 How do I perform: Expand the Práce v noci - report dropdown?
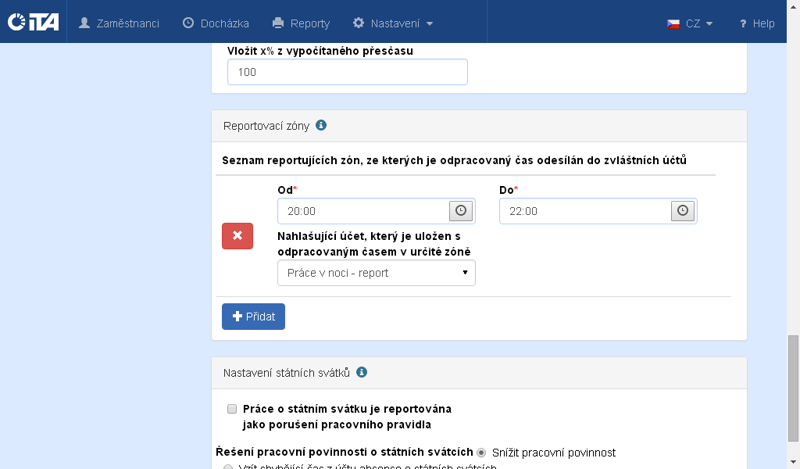pyautogui.click(x=376, y=273)
